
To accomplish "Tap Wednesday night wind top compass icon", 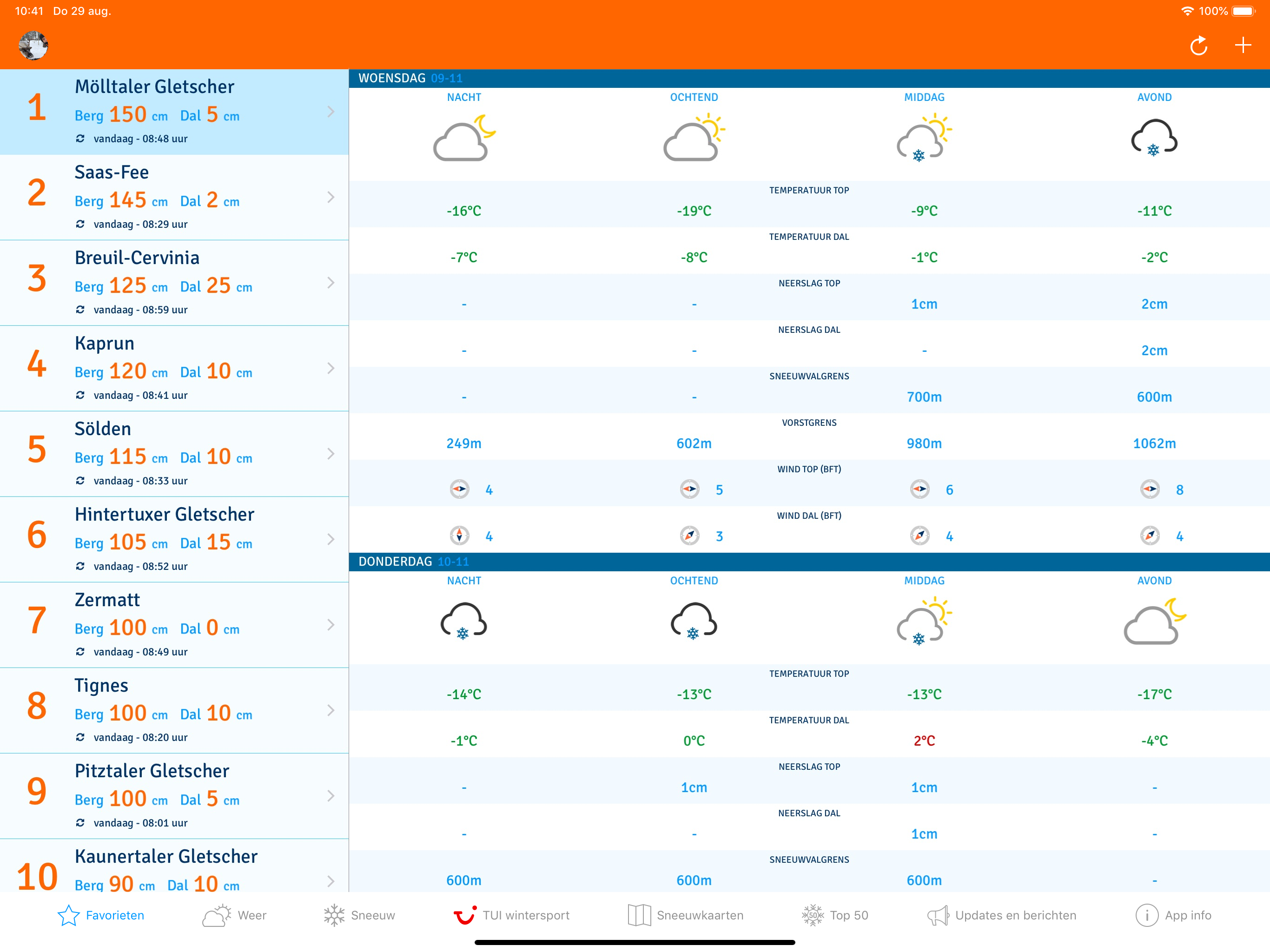I will coord(459,489).
